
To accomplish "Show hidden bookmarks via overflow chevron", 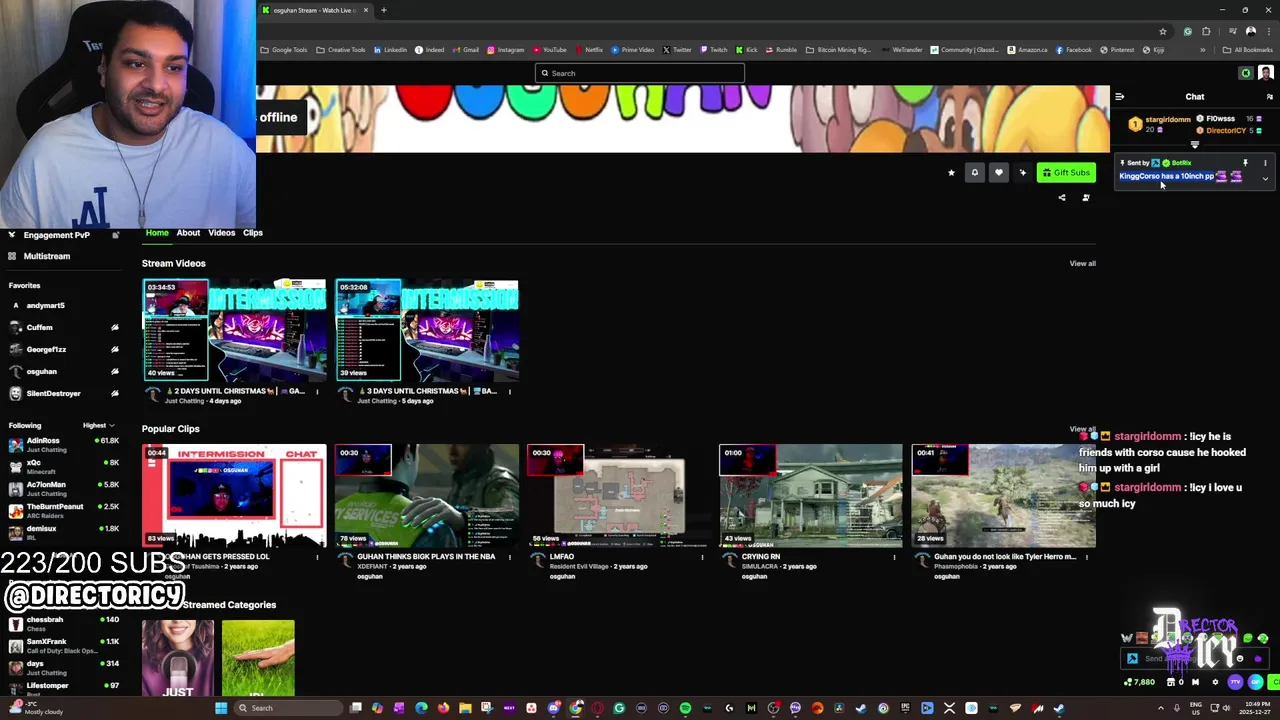I will coord(1203,50).
